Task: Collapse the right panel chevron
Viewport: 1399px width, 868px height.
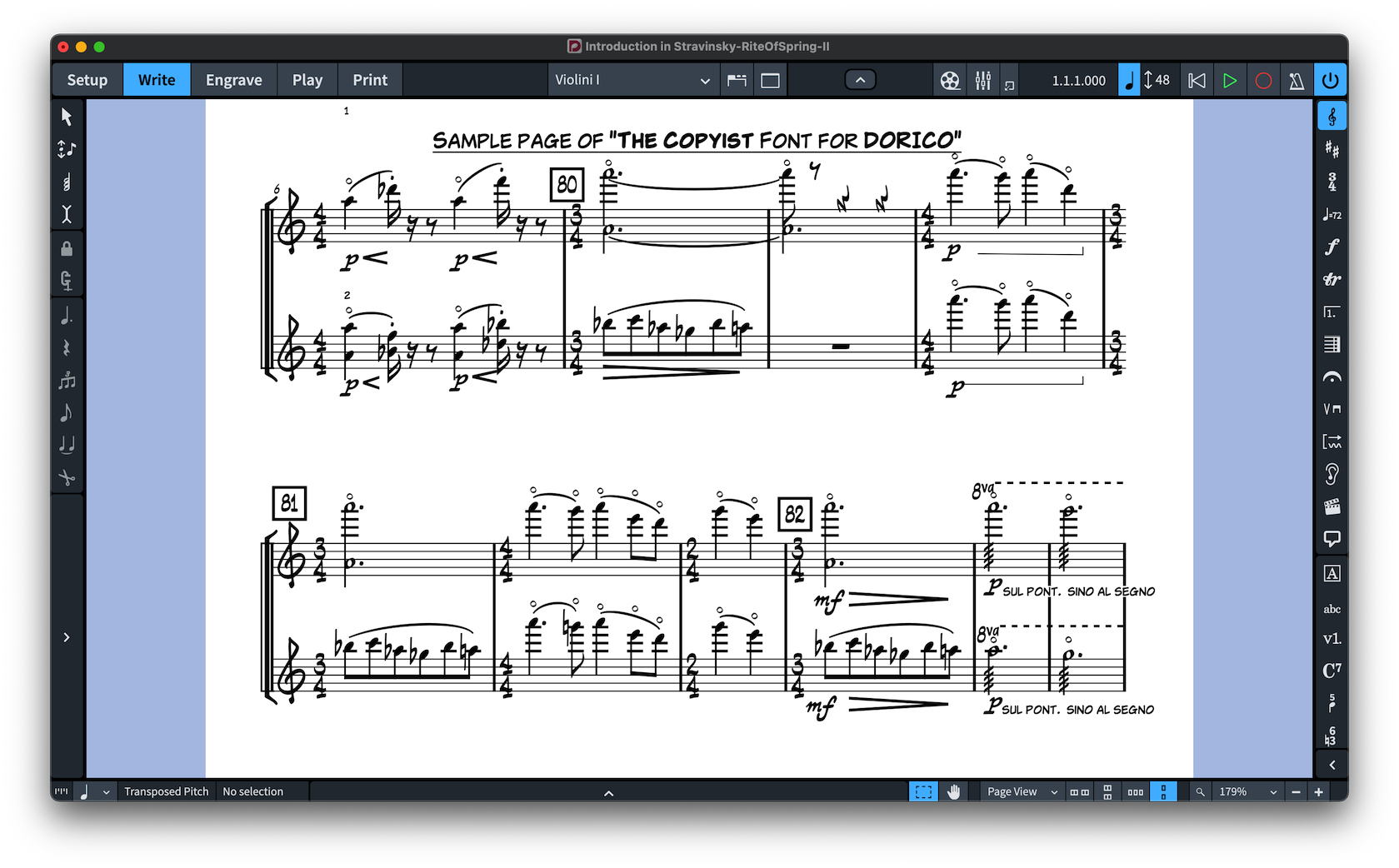Action: (x=1332, y=765)
